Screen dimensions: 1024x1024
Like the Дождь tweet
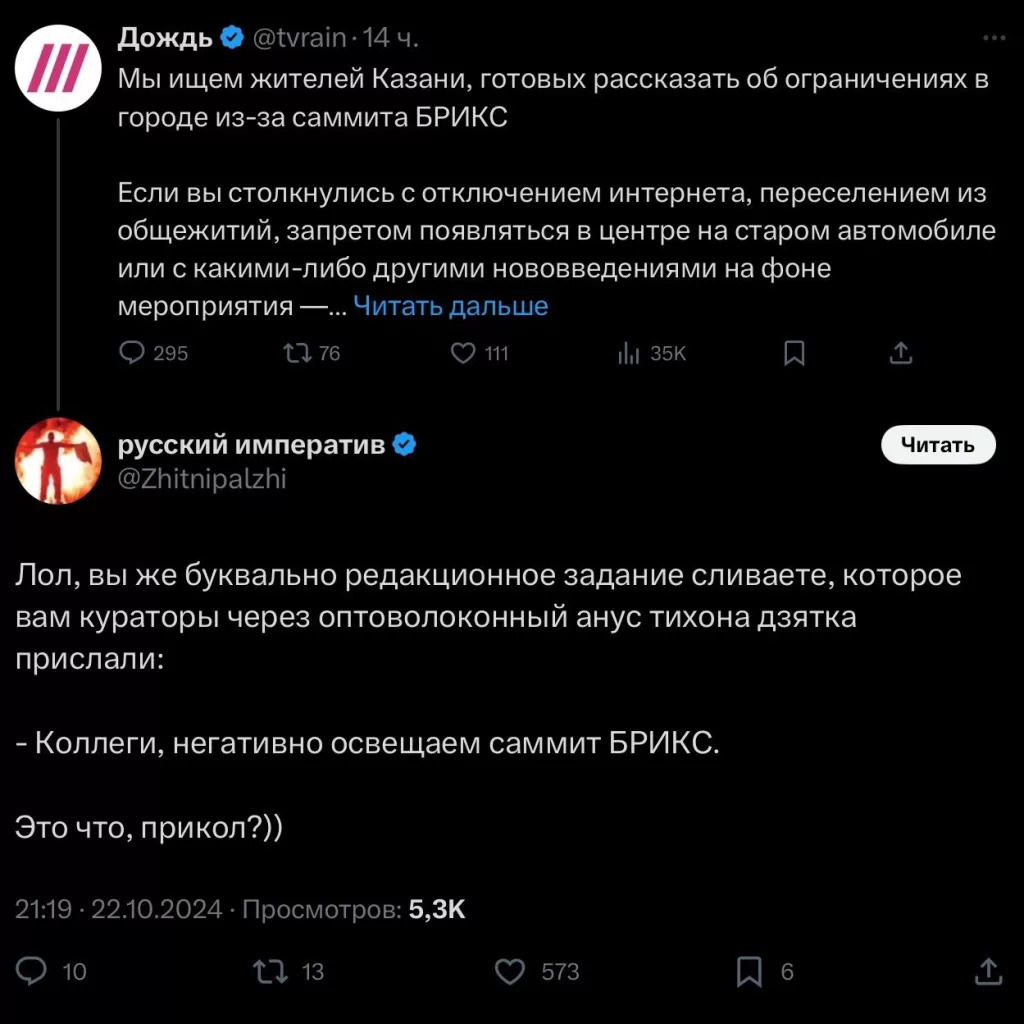click(463, 353)
